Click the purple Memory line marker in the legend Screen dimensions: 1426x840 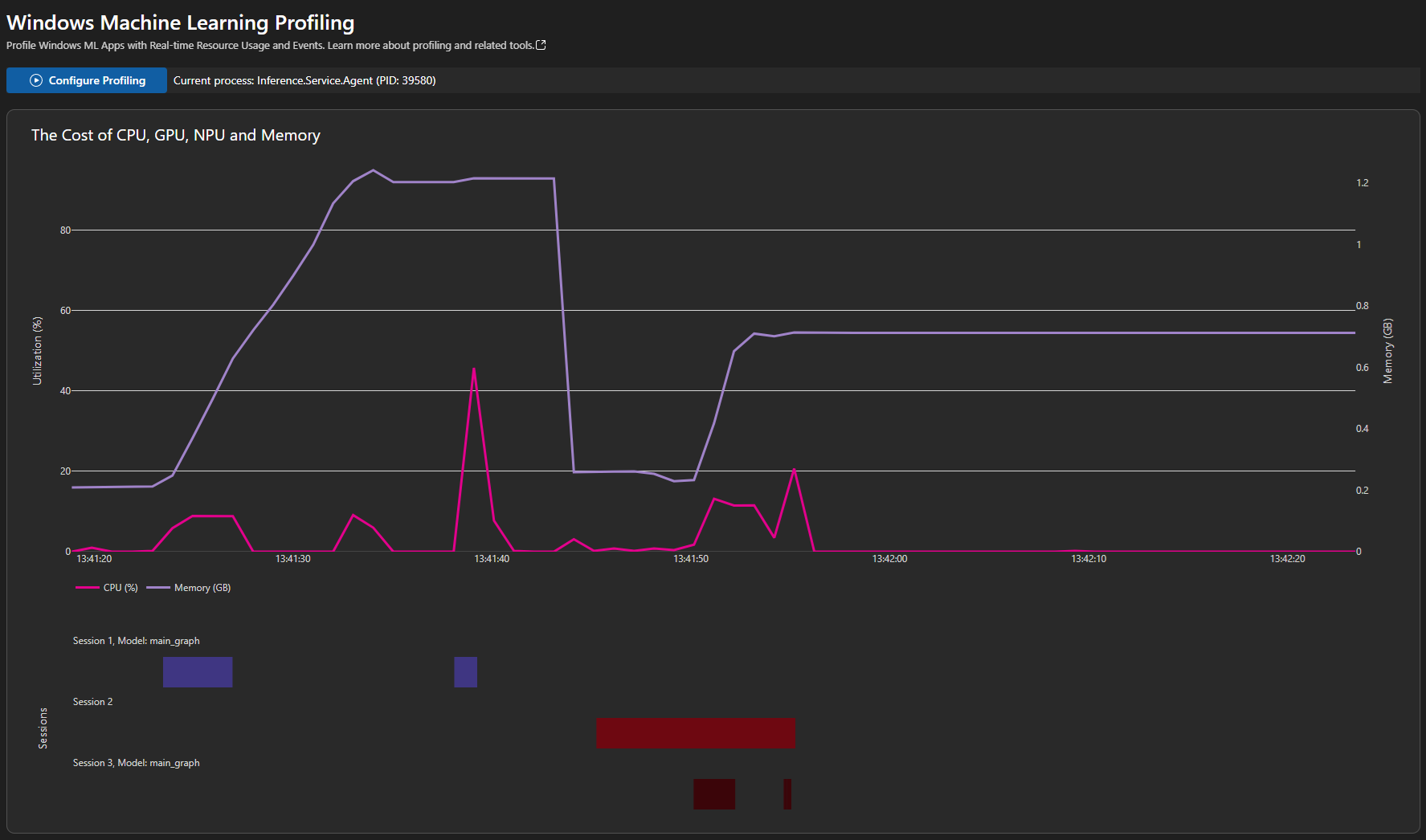tap(157, 587)
